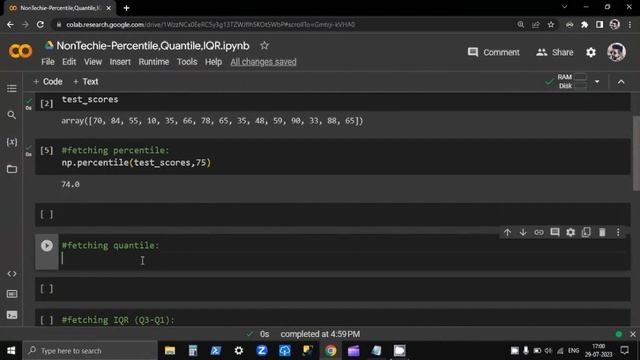640x360 pixels.
Task: Bookmark this page in Chrome
Action: pyautogui.click(x=551, y=24)
